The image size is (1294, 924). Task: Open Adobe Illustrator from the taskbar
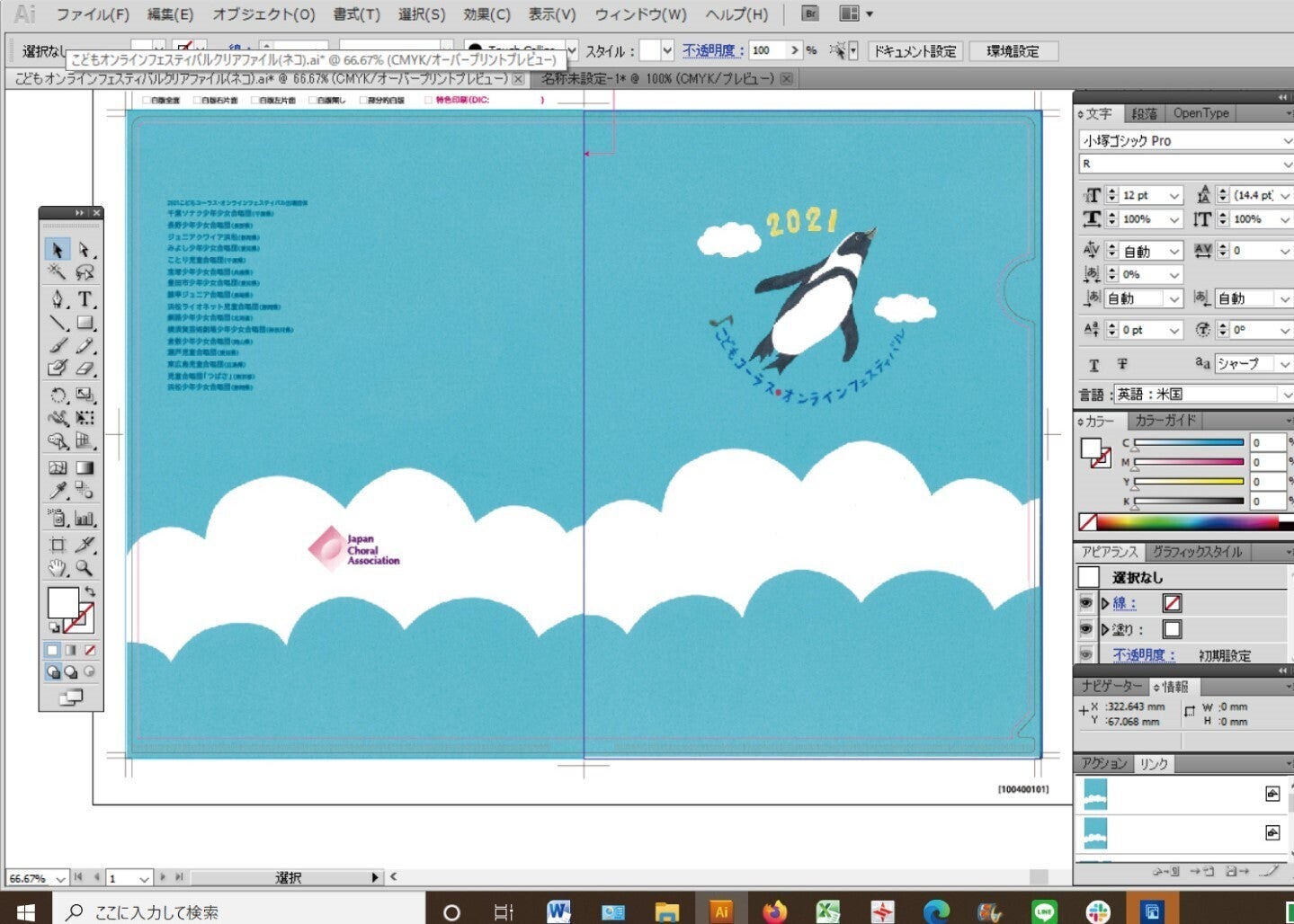click(x=720, y=911)
